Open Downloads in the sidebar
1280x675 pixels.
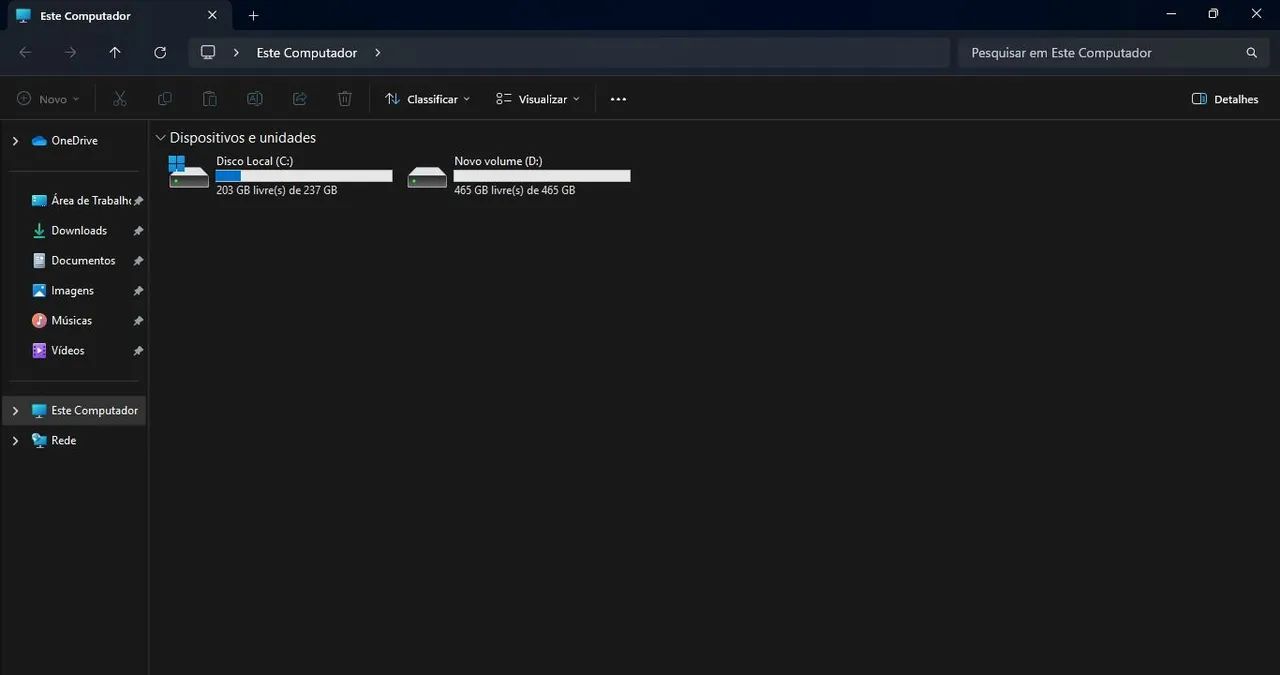coord(79,231)
